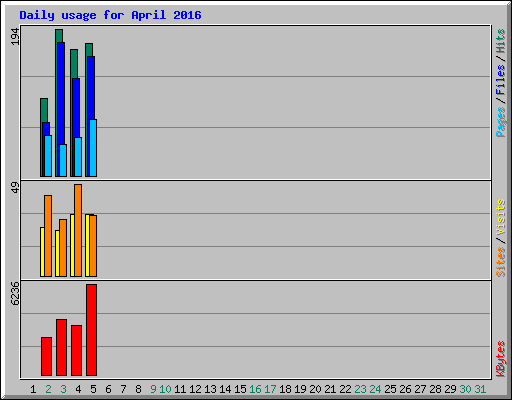The image size is (512, 400).
Task: Click the green Hits legend label
Action: (500, 41)
